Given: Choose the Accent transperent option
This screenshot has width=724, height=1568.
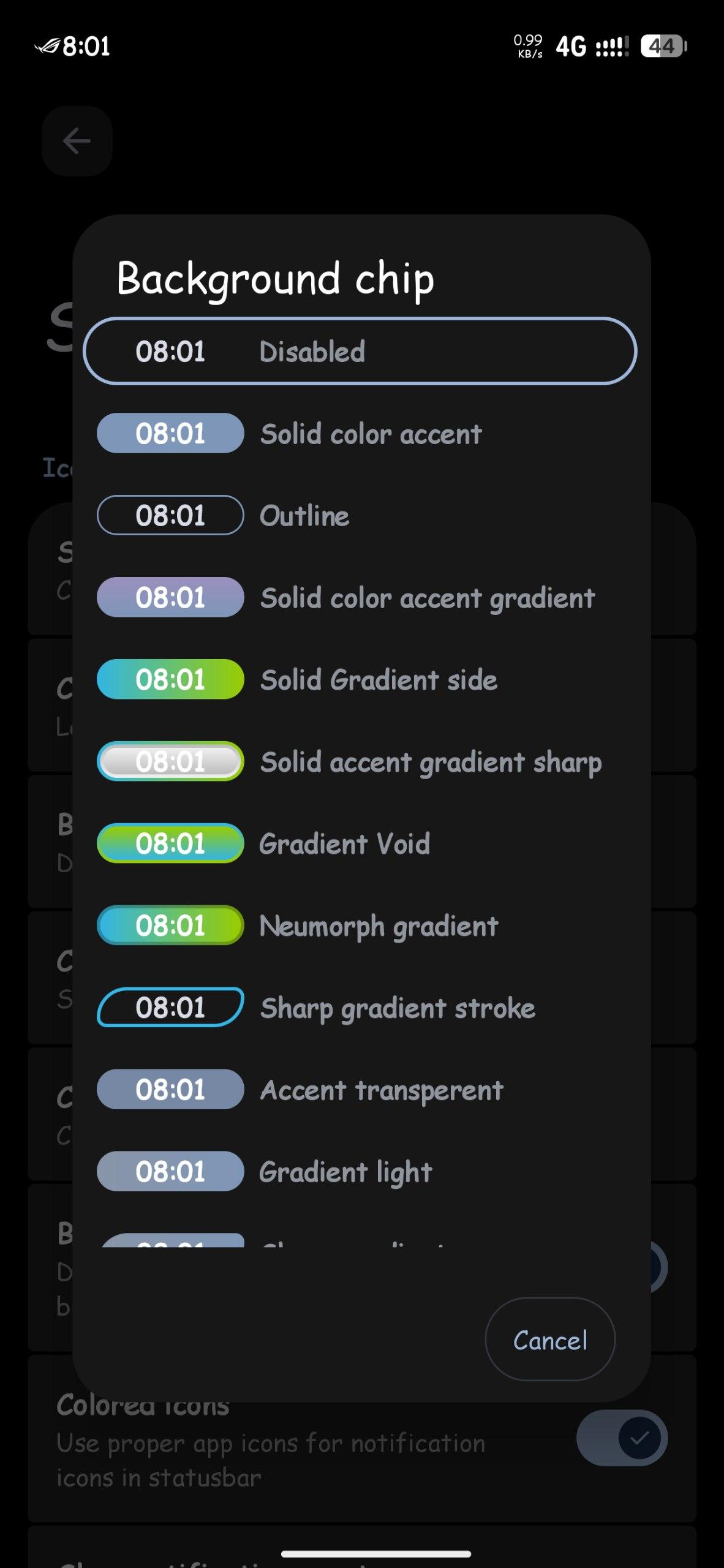Looking at the screenshot, I should tap(381, 1090).
